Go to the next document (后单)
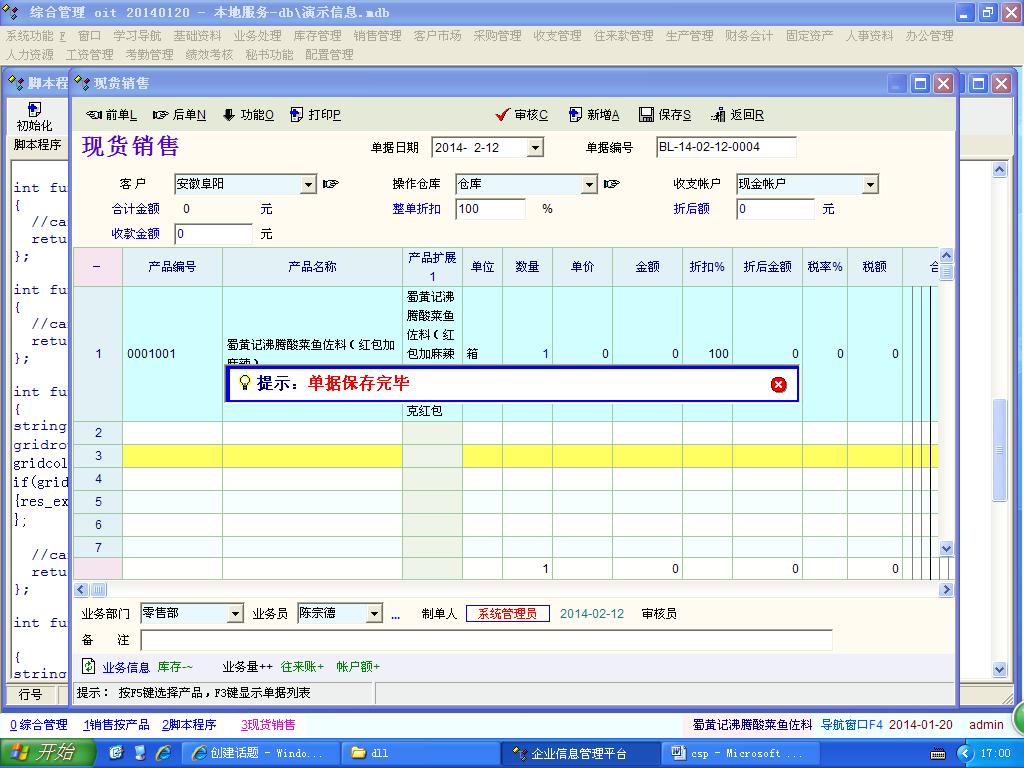Viewport: 1024px width, 768px height. coord(180,115)
